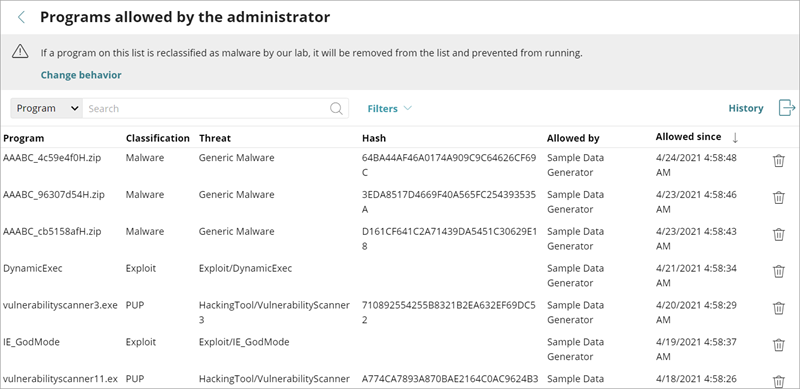Viewport: 800px width, 389px height.
Task: Click hash starting D161CF641C2A7143
Action: point(449,238)
